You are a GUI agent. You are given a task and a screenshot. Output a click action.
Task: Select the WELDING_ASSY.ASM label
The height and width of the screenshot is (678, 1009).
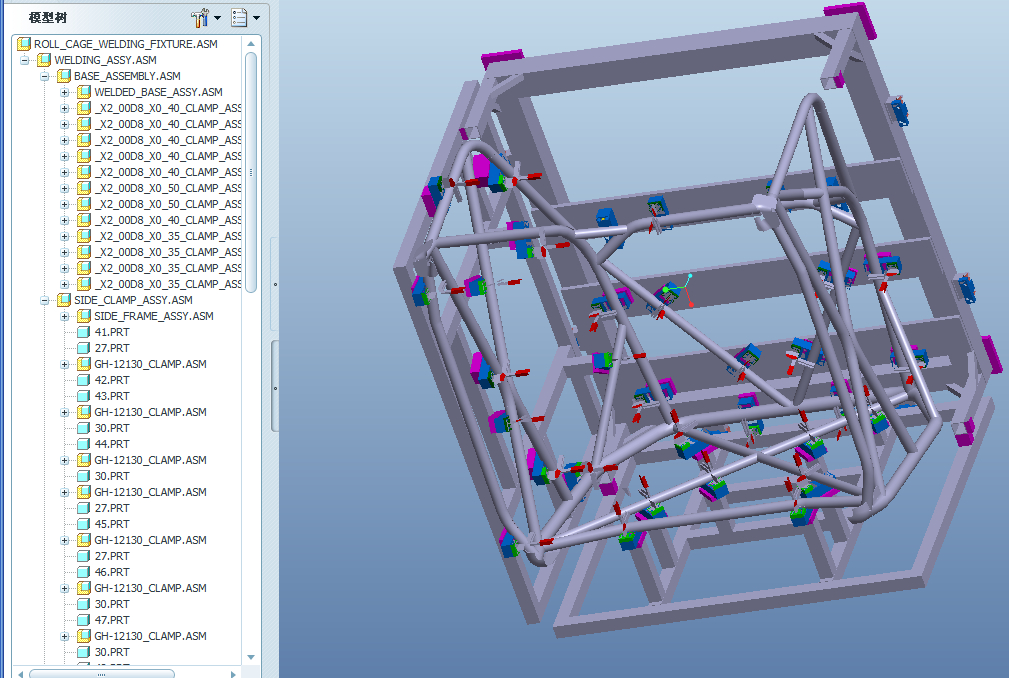106,60
